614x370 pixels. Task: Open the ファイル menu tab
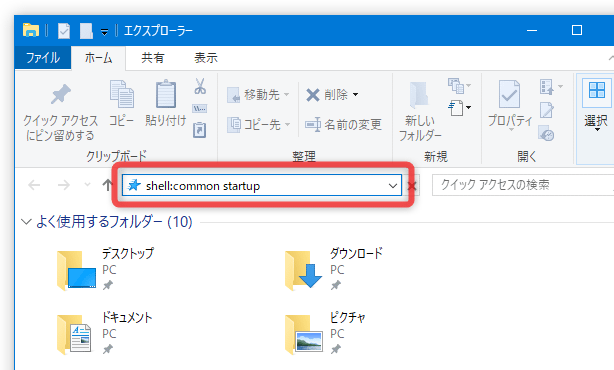coord(43,58)
